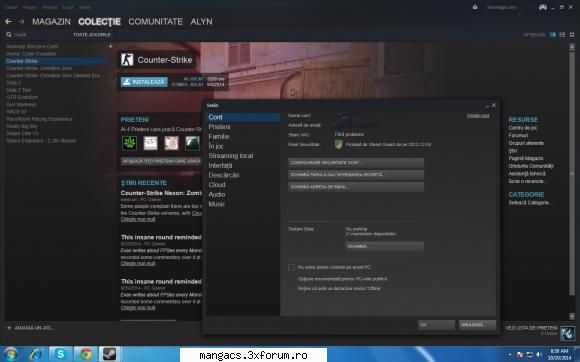Select Prieteni in settings list
This screenshot has width=580, height=362.
click(x=219, y=127)
